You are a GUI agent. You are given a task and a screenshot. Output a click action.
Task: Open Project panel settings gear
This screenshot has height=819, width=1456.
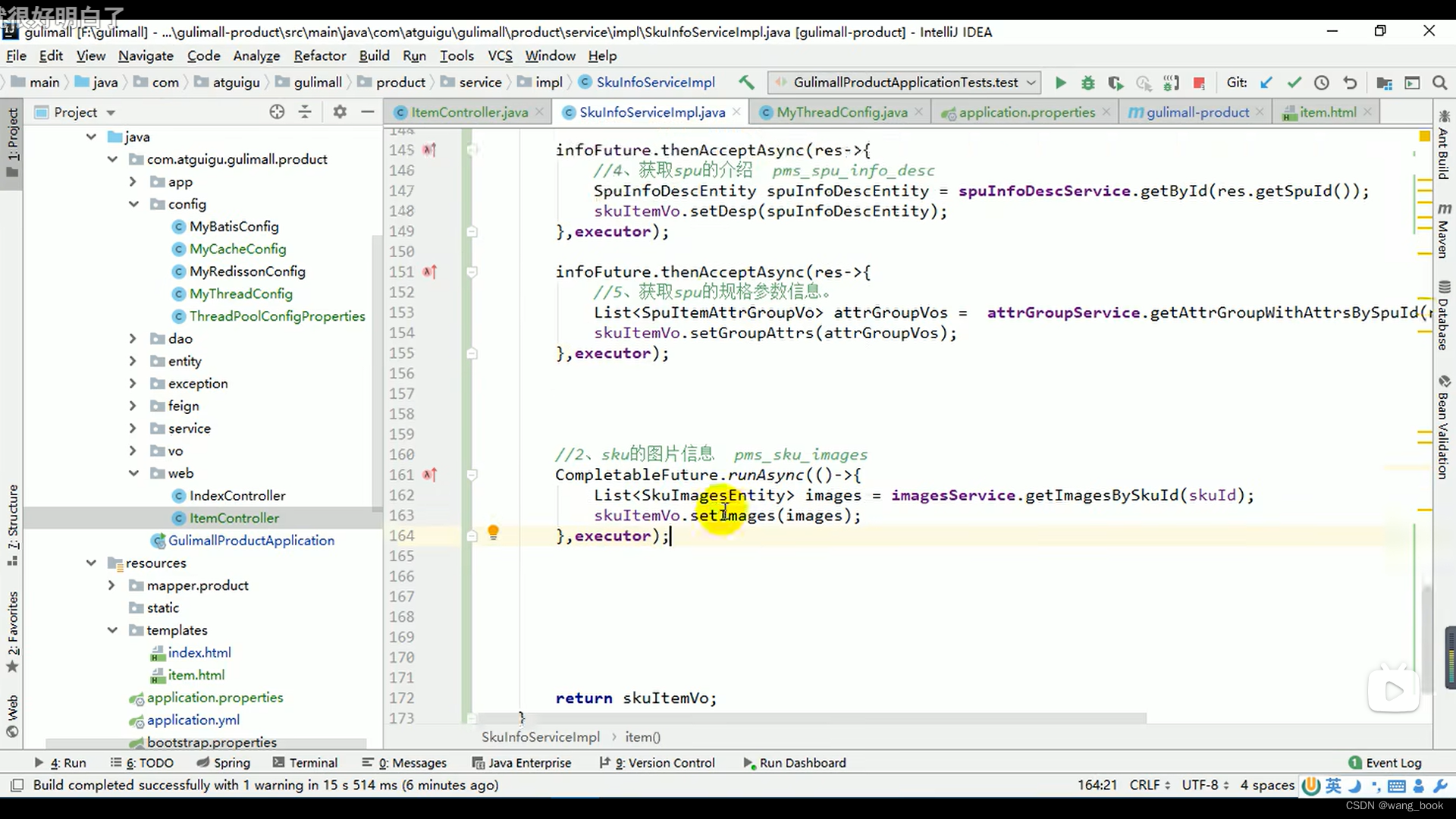click(340, 111)
